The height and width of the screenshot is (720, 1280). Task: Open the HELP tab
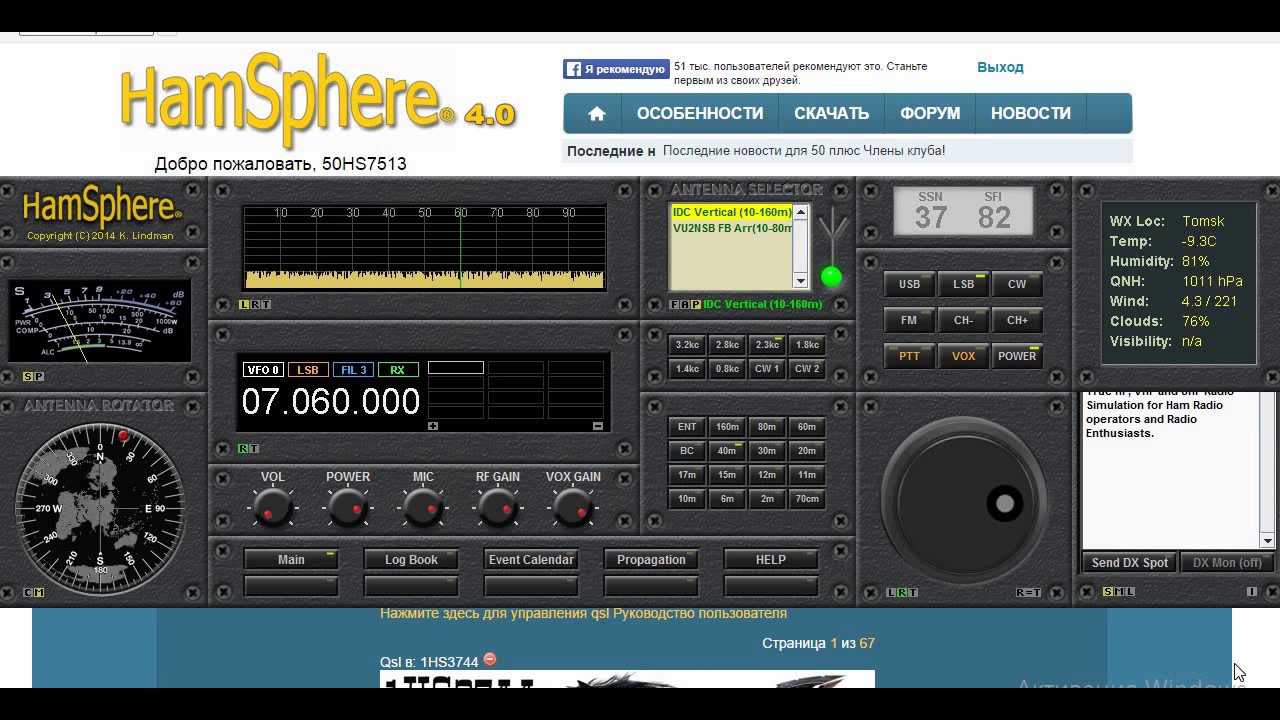(x=771, y=560)
